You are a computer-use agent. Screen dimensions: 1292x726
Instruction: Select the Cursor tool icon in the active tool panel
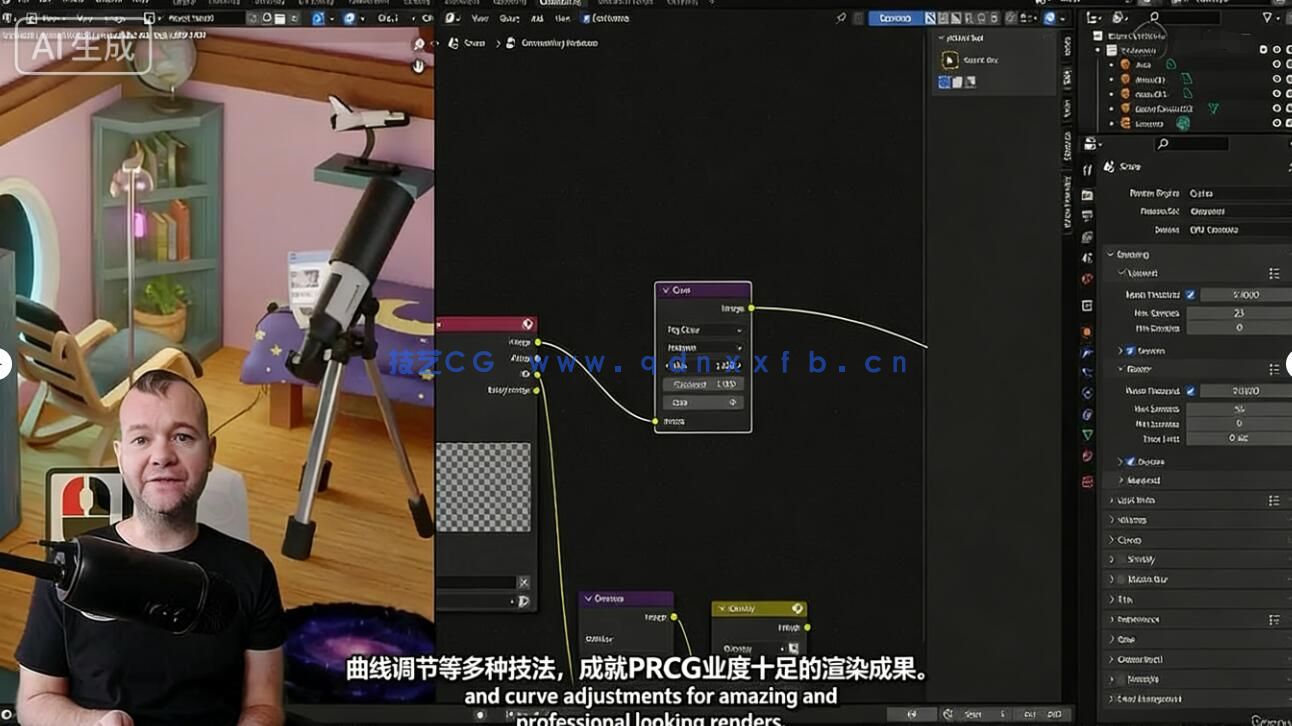tap(950, 60)
